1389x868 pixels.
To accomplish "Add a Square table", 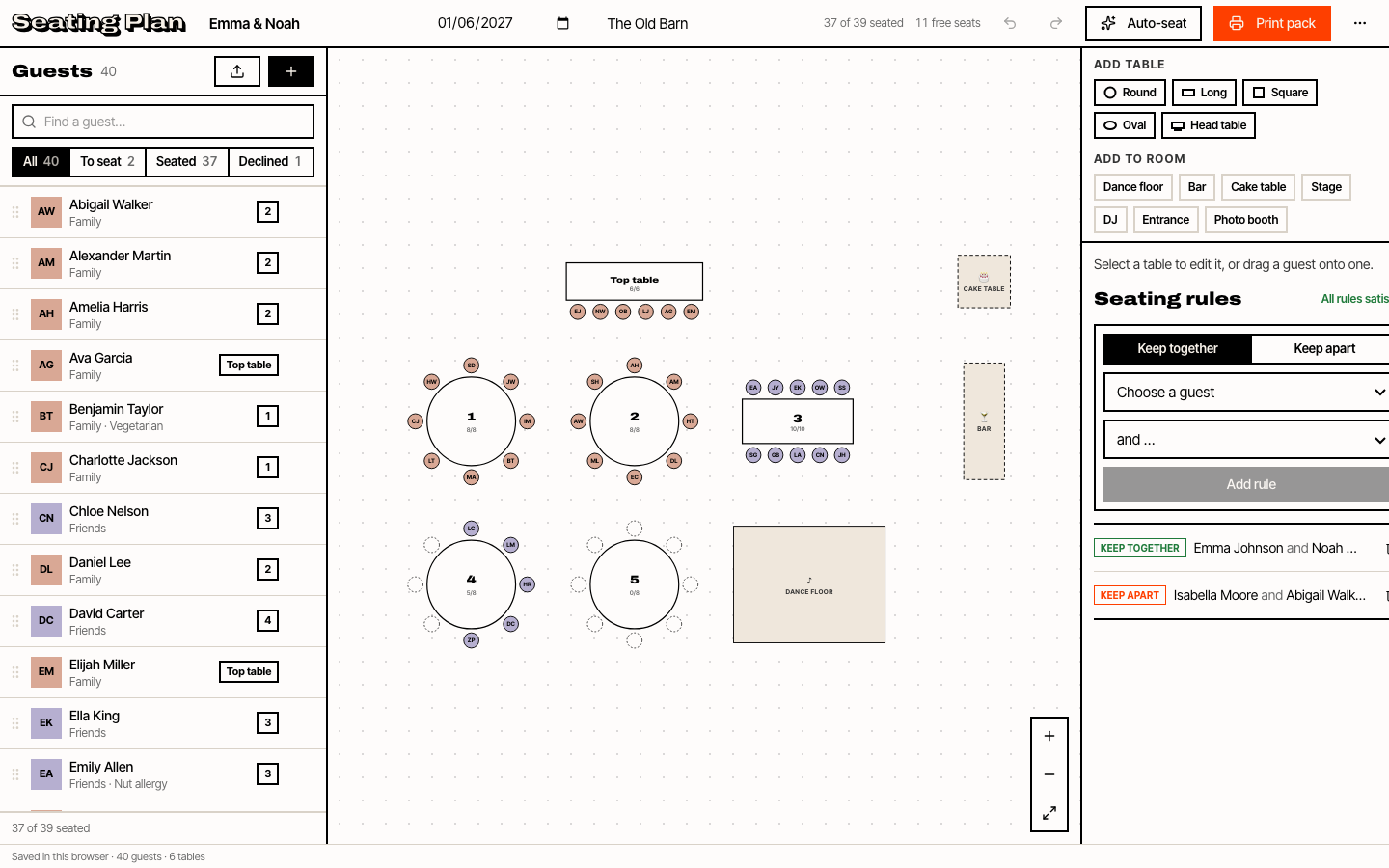I will 1280,93.
